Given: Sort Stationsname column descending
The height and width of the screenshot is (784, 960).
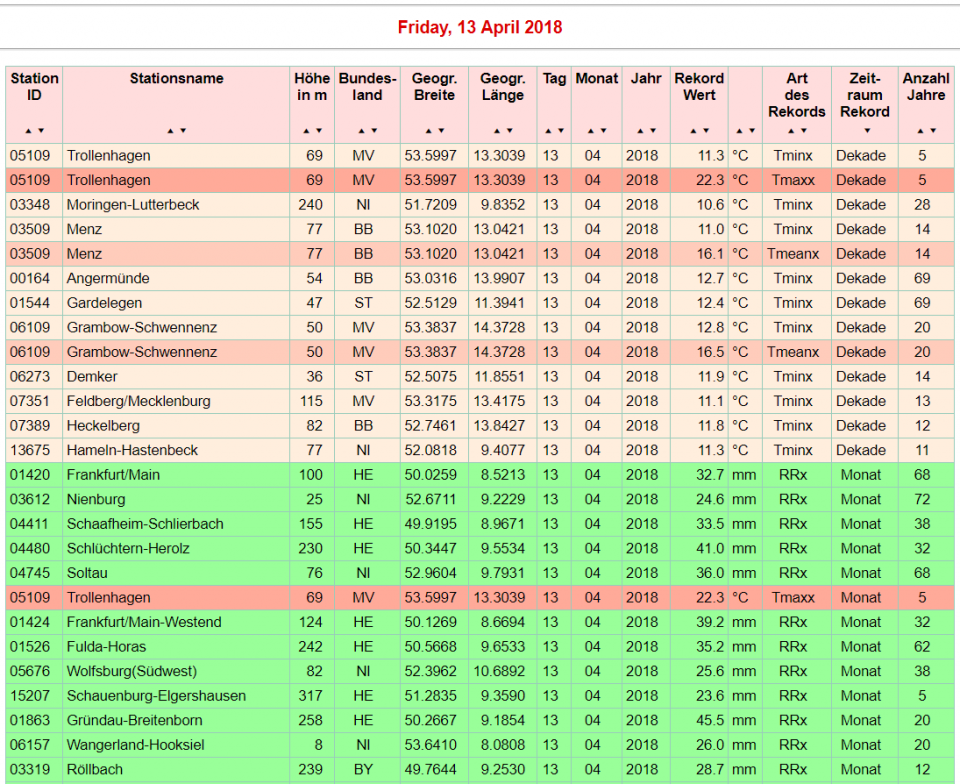Looking at the screenshot, I should click(183, 131).
